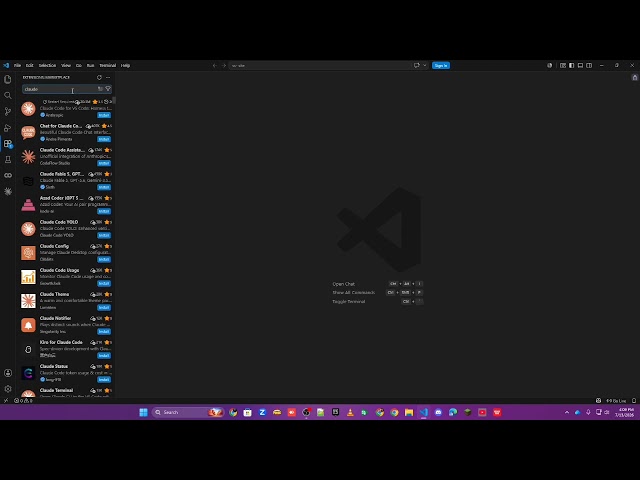
Task: Install Claude Code by Anthropic
Action: tap(104, 115)
